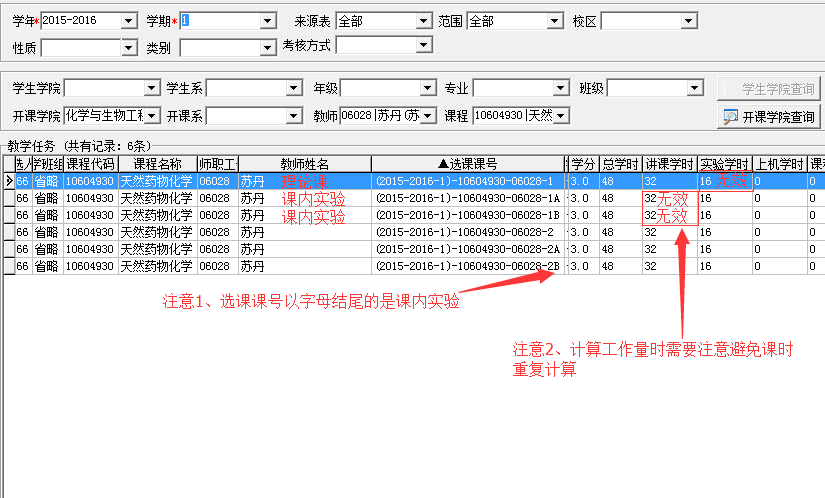Expand the 考核方式 dropdown
This screenshot has height=498, width=825.
point(424,44)
